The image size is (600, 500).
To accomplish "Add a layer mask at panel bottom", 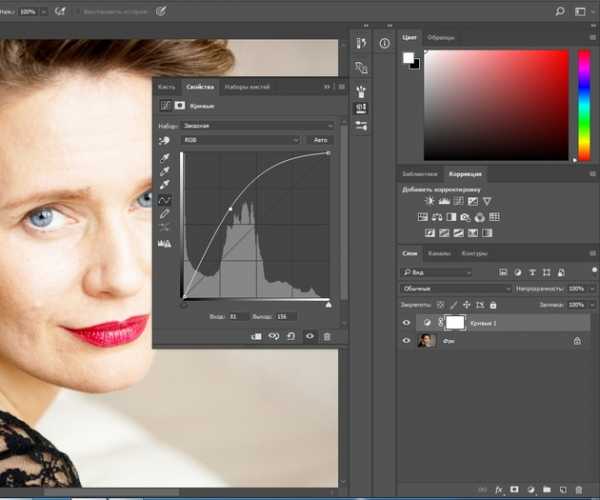I will point(514,489).
